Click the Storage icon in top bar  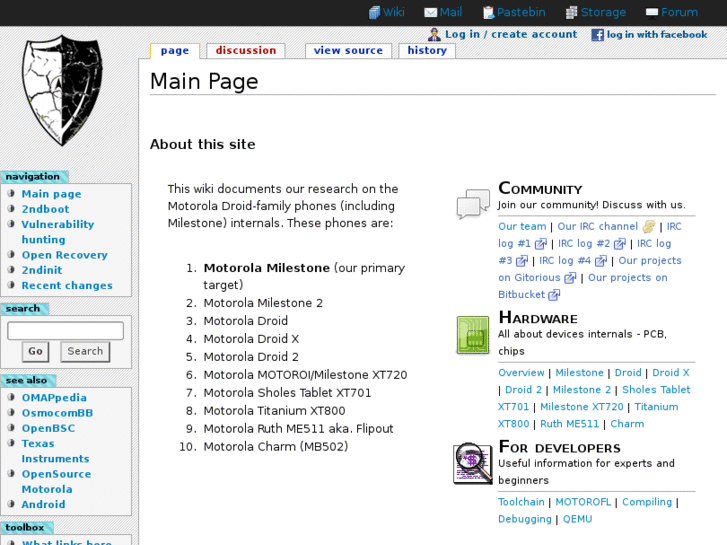pos(572,13)
